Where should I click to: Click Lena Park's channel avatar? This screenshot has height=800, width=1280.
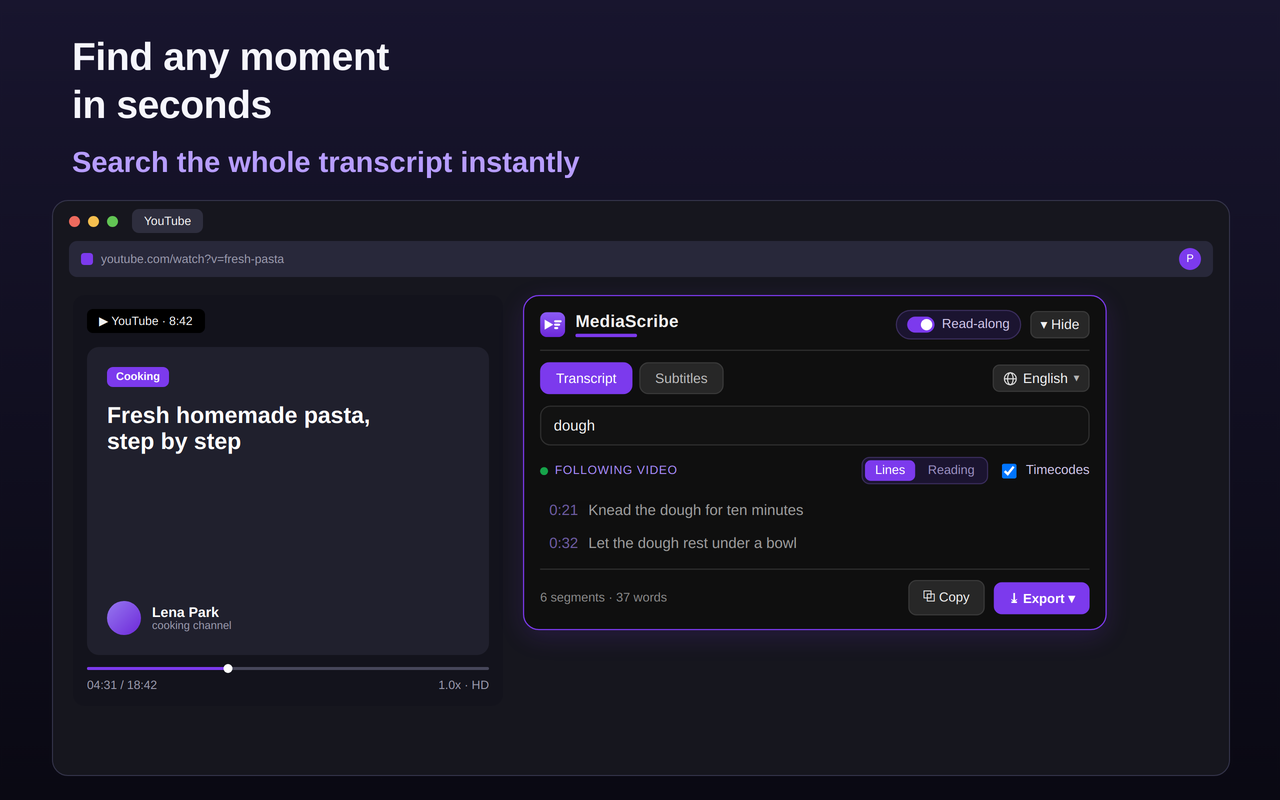pyautogui.click(x=124, y=618)
